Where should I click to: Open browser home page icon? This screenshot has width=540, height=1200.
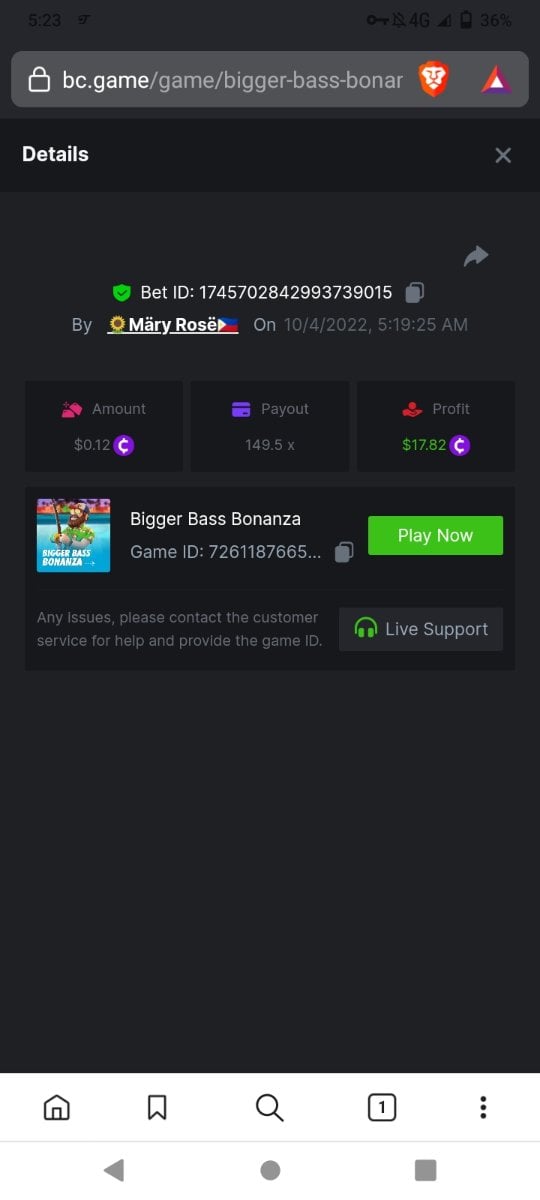tap(57, 1107)
